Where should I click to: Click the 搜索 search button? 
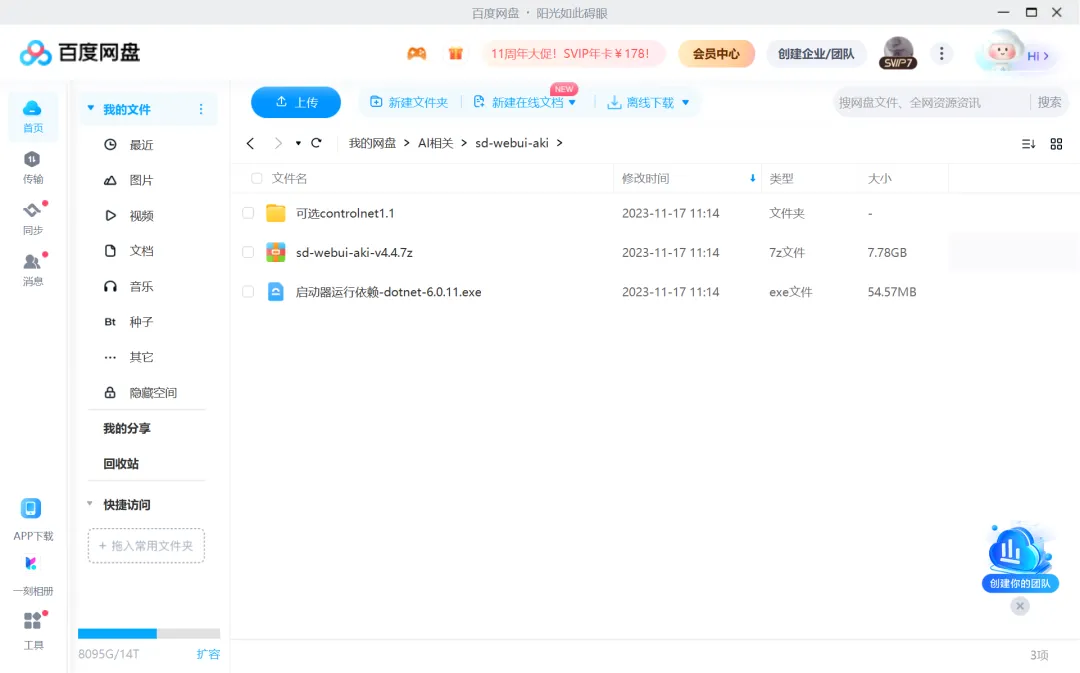pyautogui.click(x=1049, y=103)
